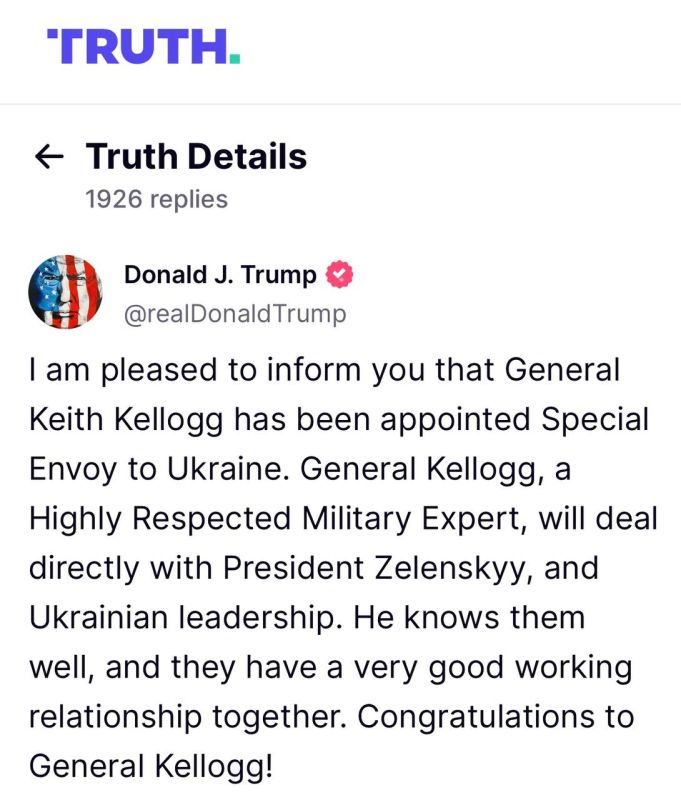Click the closing "General Kellogg!" line

152,766
